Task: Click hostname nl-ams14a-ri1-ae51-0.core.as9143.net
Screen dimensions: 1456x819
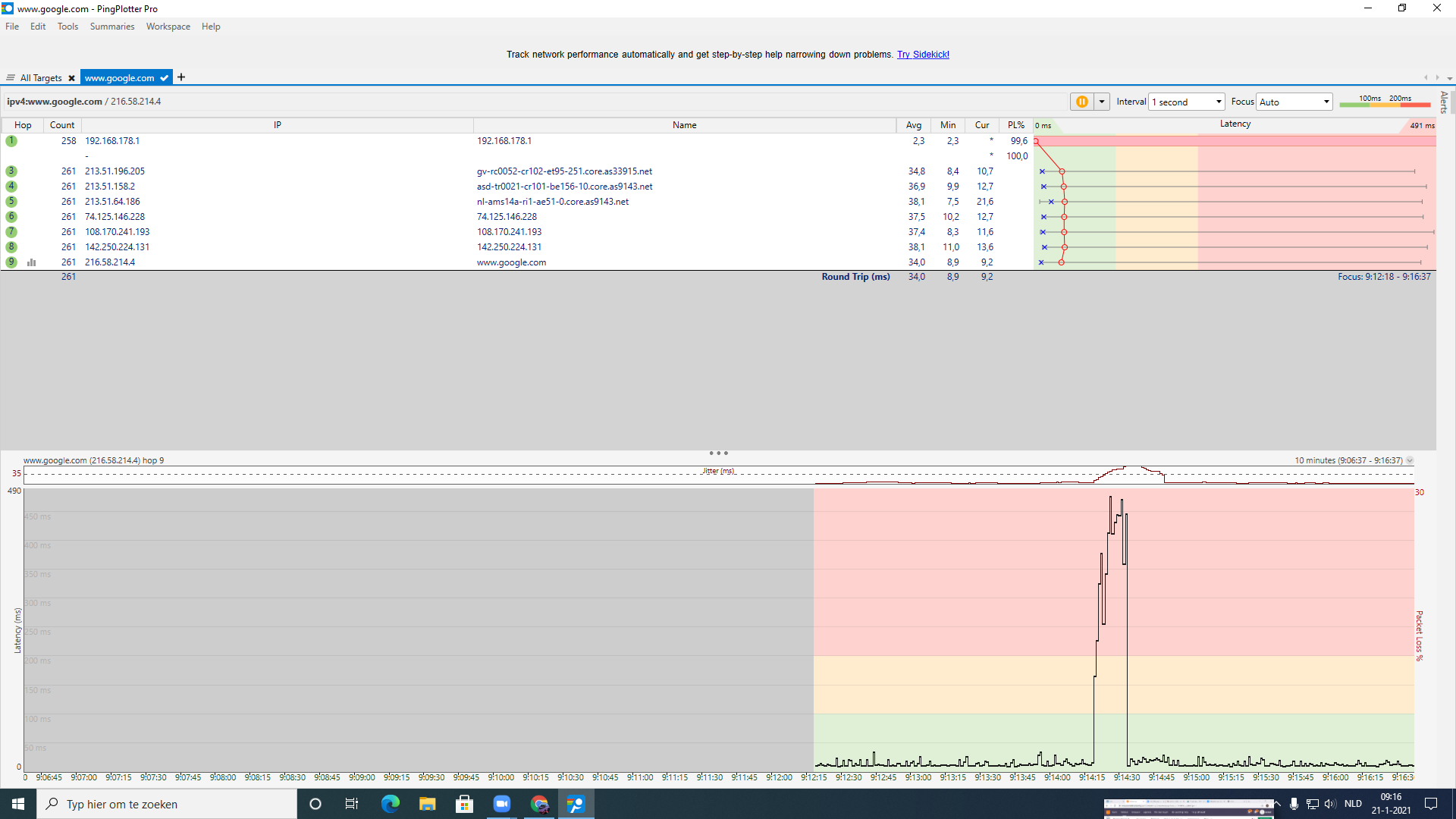Action: tap(553, 202)
